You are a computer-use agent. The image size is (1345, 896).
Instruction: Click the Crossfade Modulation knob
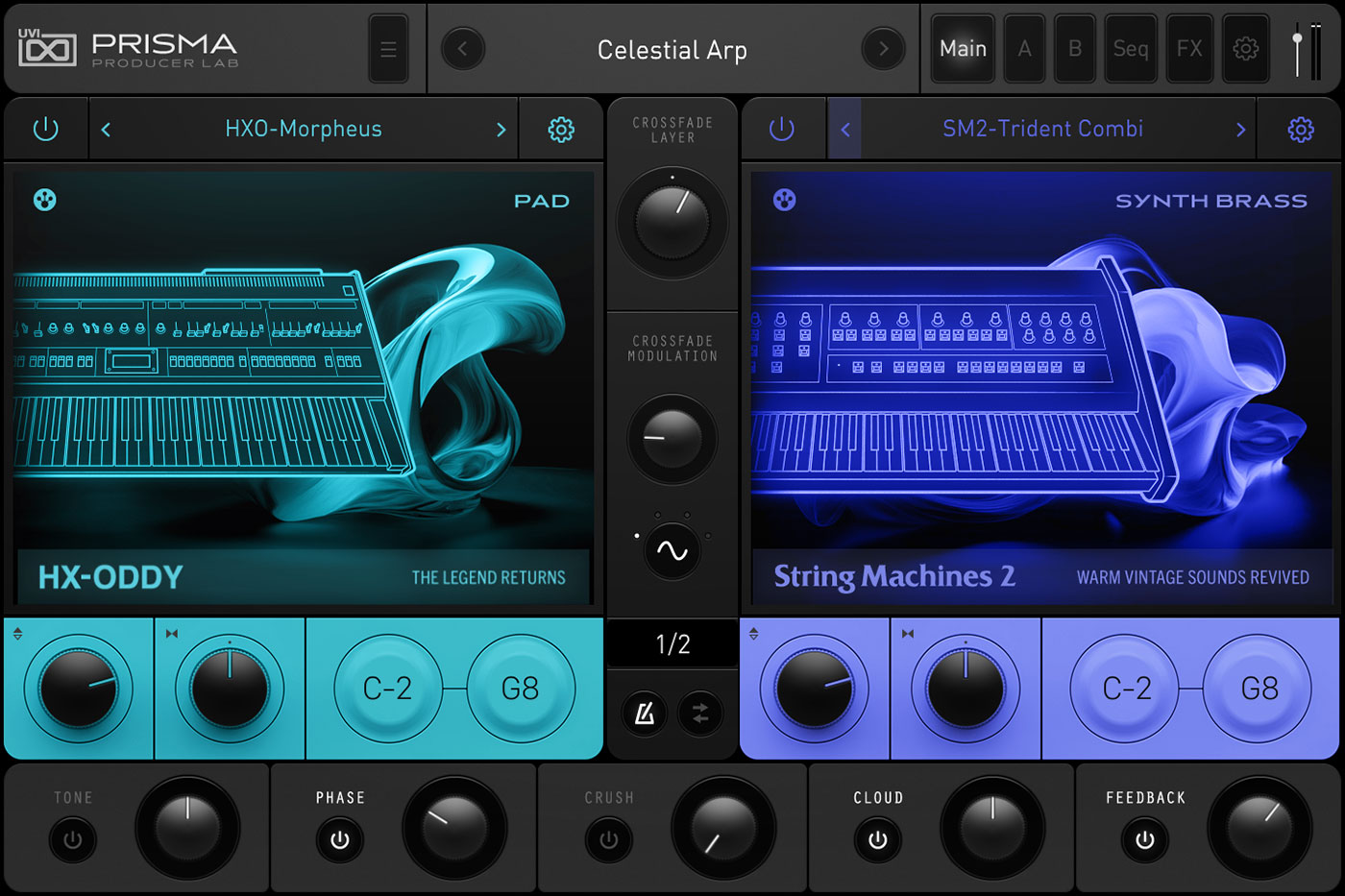click(672, 439)
